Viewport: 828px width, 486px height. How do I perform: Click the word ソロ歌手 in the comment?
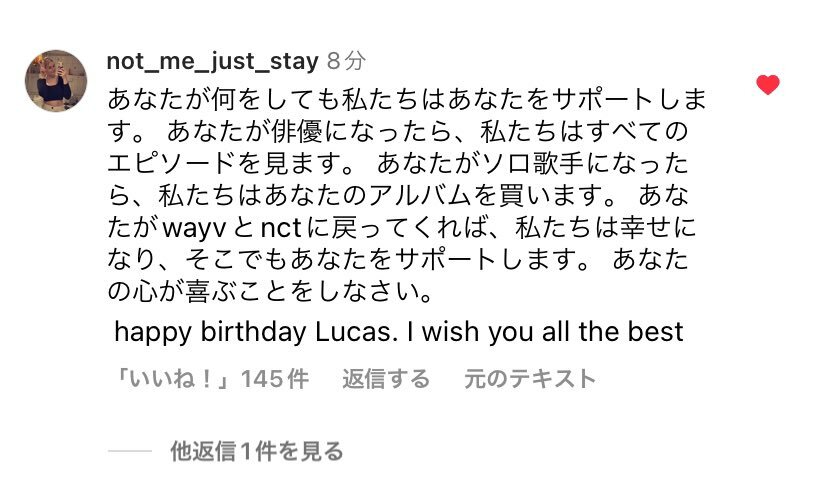(x=534, y=165)
